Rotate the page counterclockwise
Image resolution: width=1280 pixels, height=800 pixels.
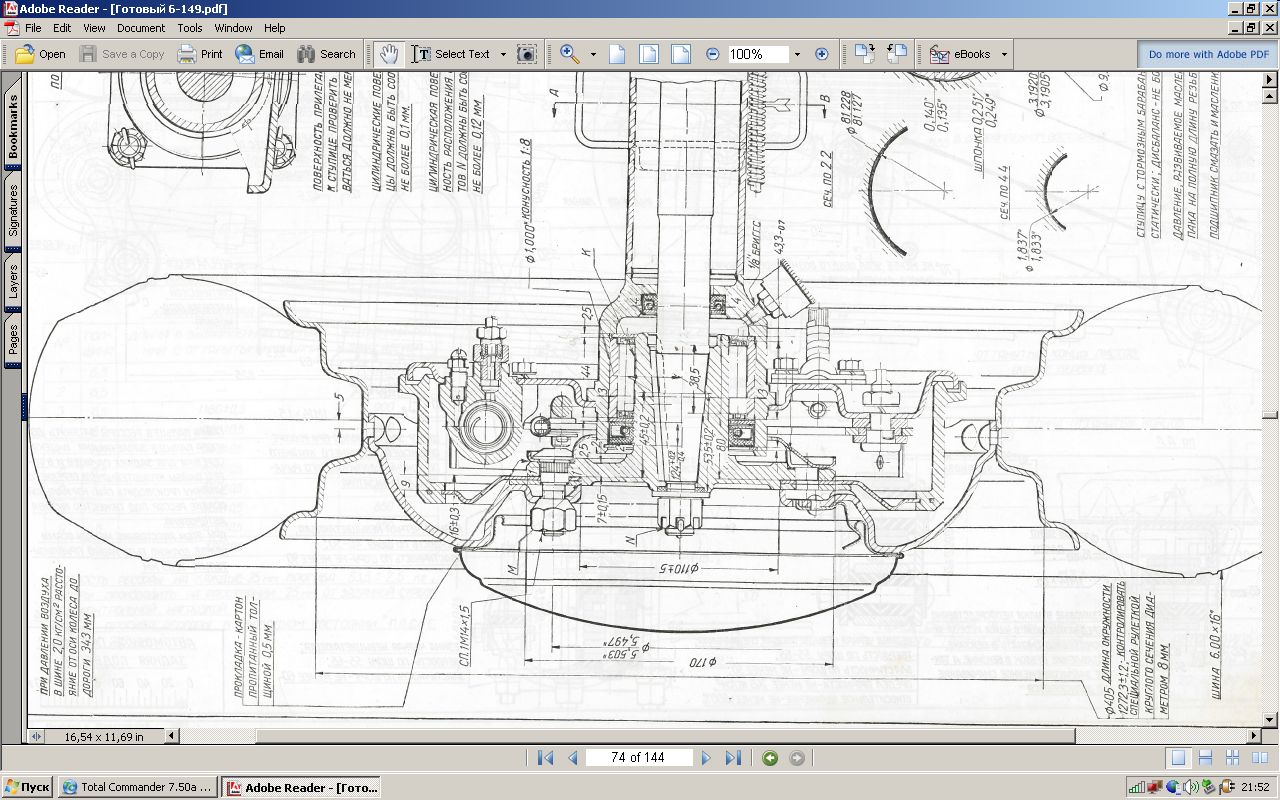pos(896,54)
